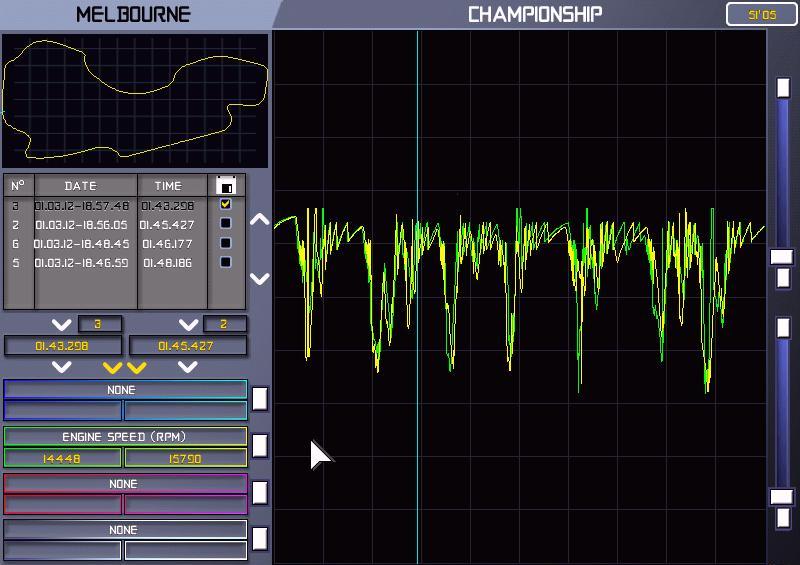The image size is (800, 565).
Task: Click white chevron below 01.45.427 time
Action: [x=187, y=368]
